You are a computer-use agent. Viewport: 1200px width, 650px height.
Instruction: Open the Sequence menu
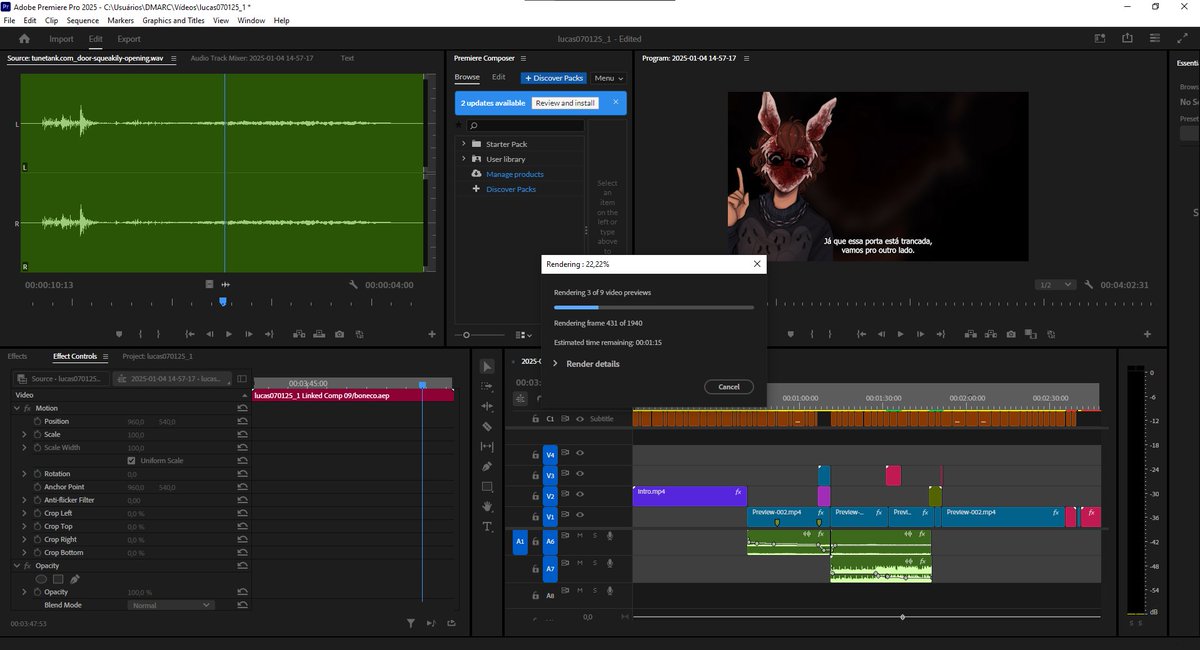pos(83,20)
